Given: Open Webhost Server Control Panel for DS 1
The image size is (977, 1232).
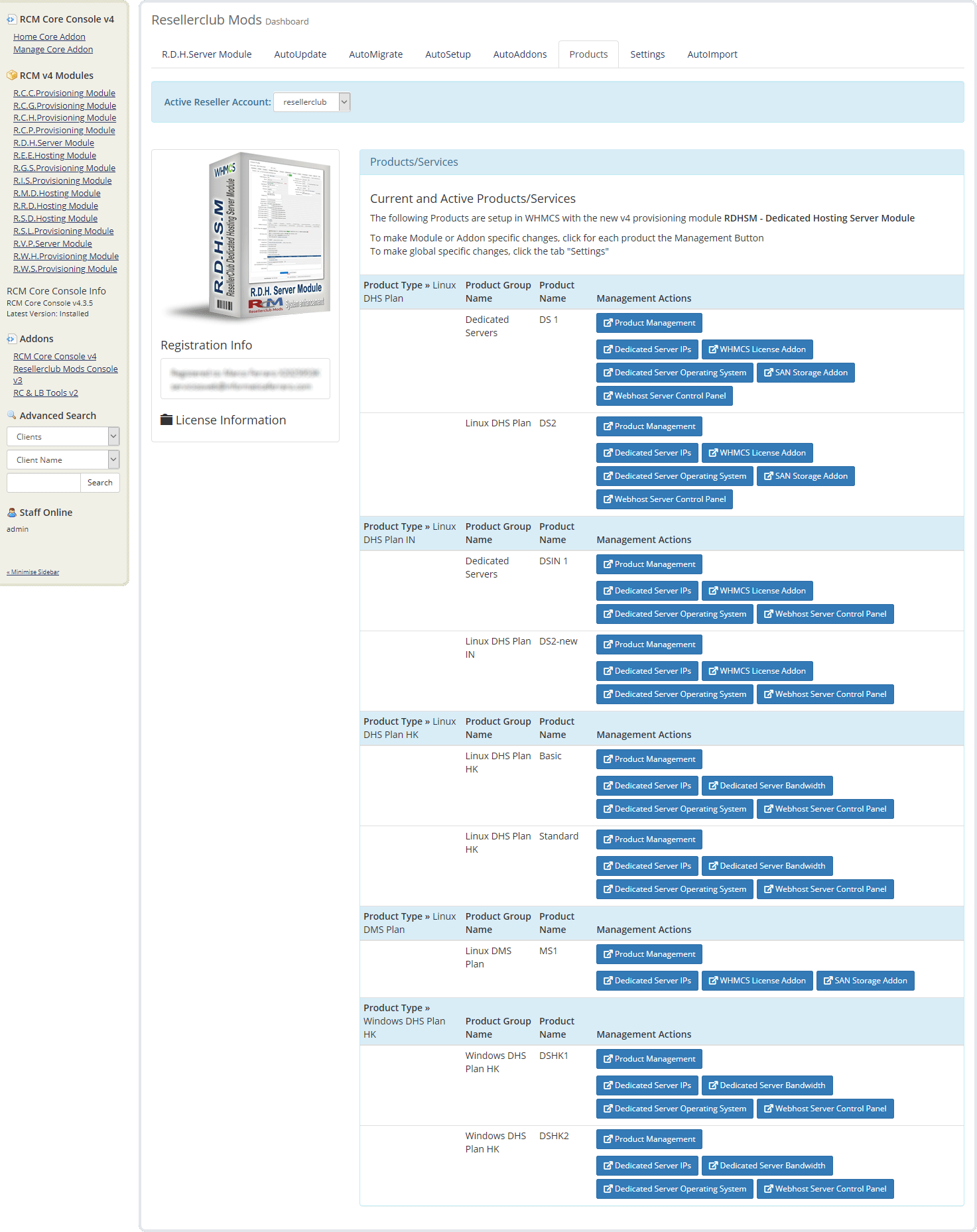Looking at the screenshot, I should [x=664, y=396].
